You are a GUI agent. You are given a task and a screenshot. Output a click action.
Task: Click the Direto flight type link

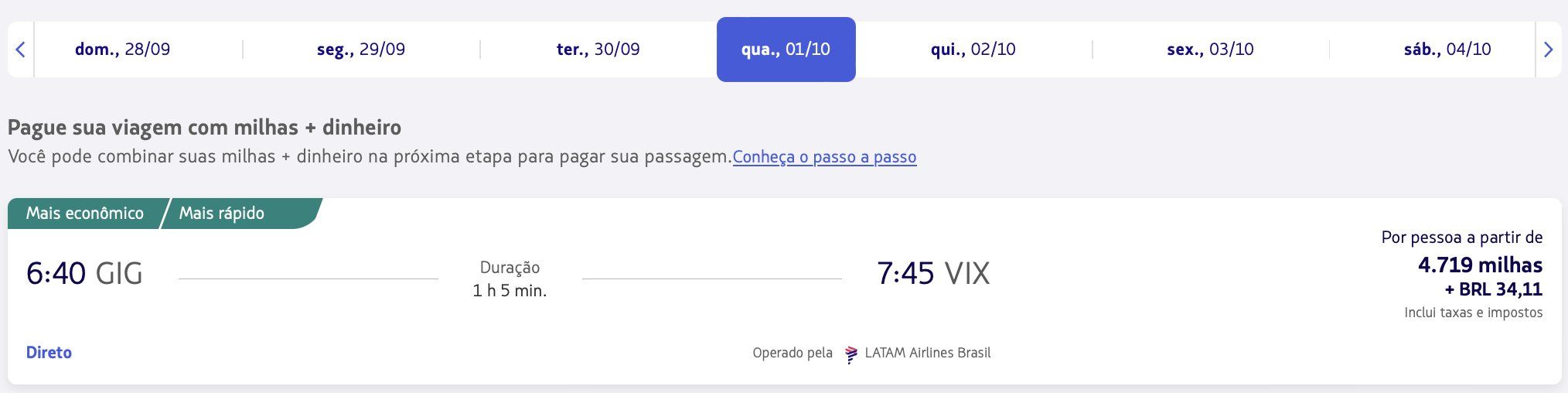49,353
